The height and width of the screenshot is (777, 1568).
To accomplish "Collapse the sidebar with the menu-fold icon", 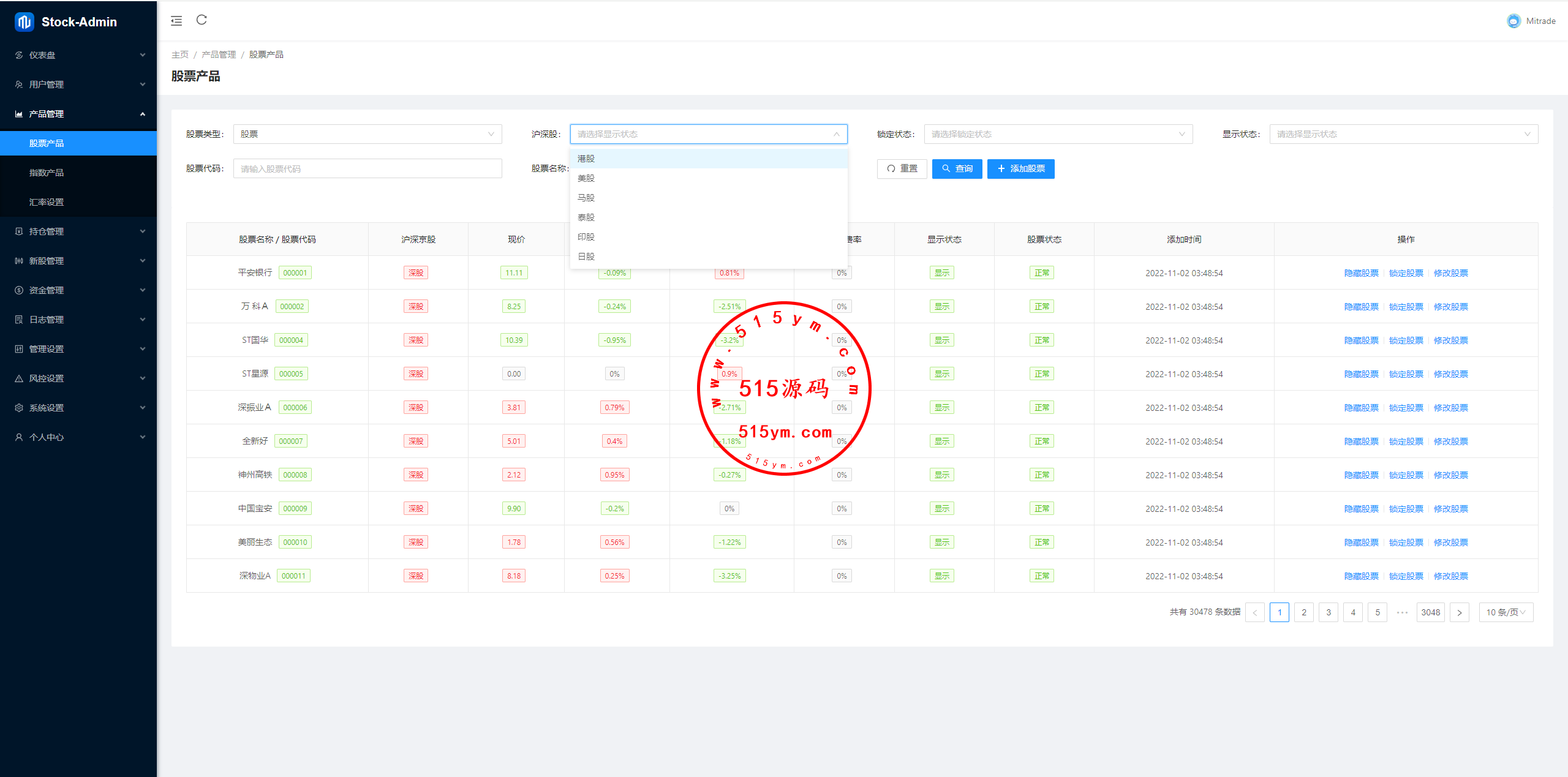I will [x=176, y=21].
